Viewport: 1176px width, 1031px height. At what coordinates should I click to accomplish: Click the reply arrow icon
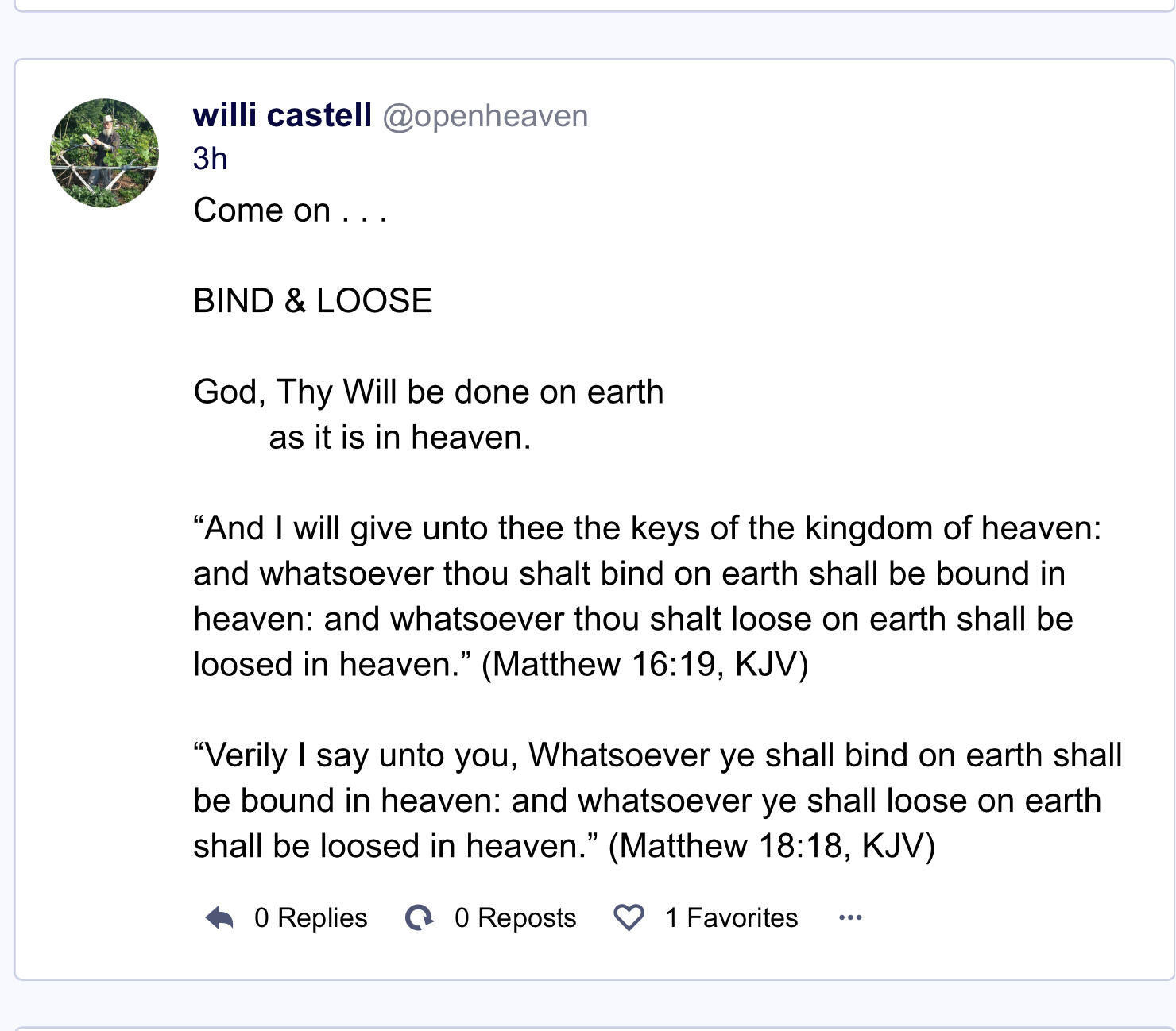click(219, 918)
